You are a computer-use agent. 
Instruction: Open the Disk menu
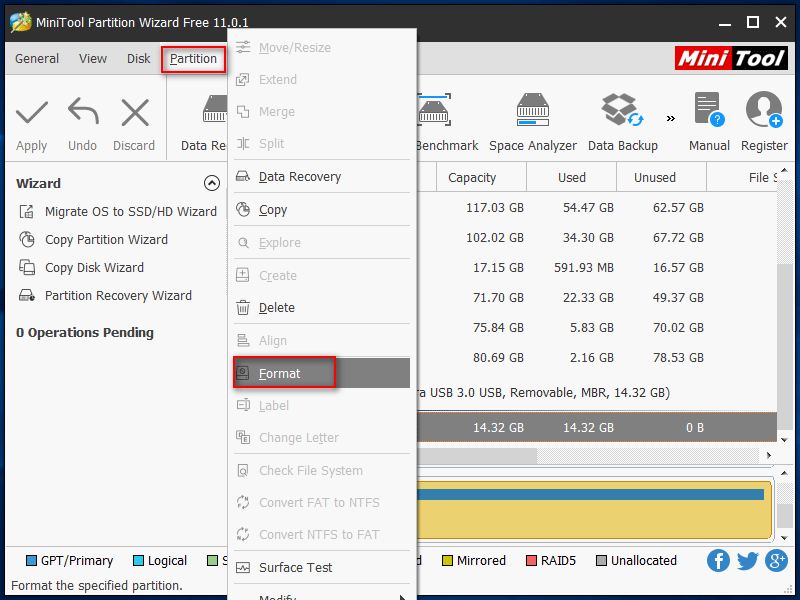coord(138,59)
